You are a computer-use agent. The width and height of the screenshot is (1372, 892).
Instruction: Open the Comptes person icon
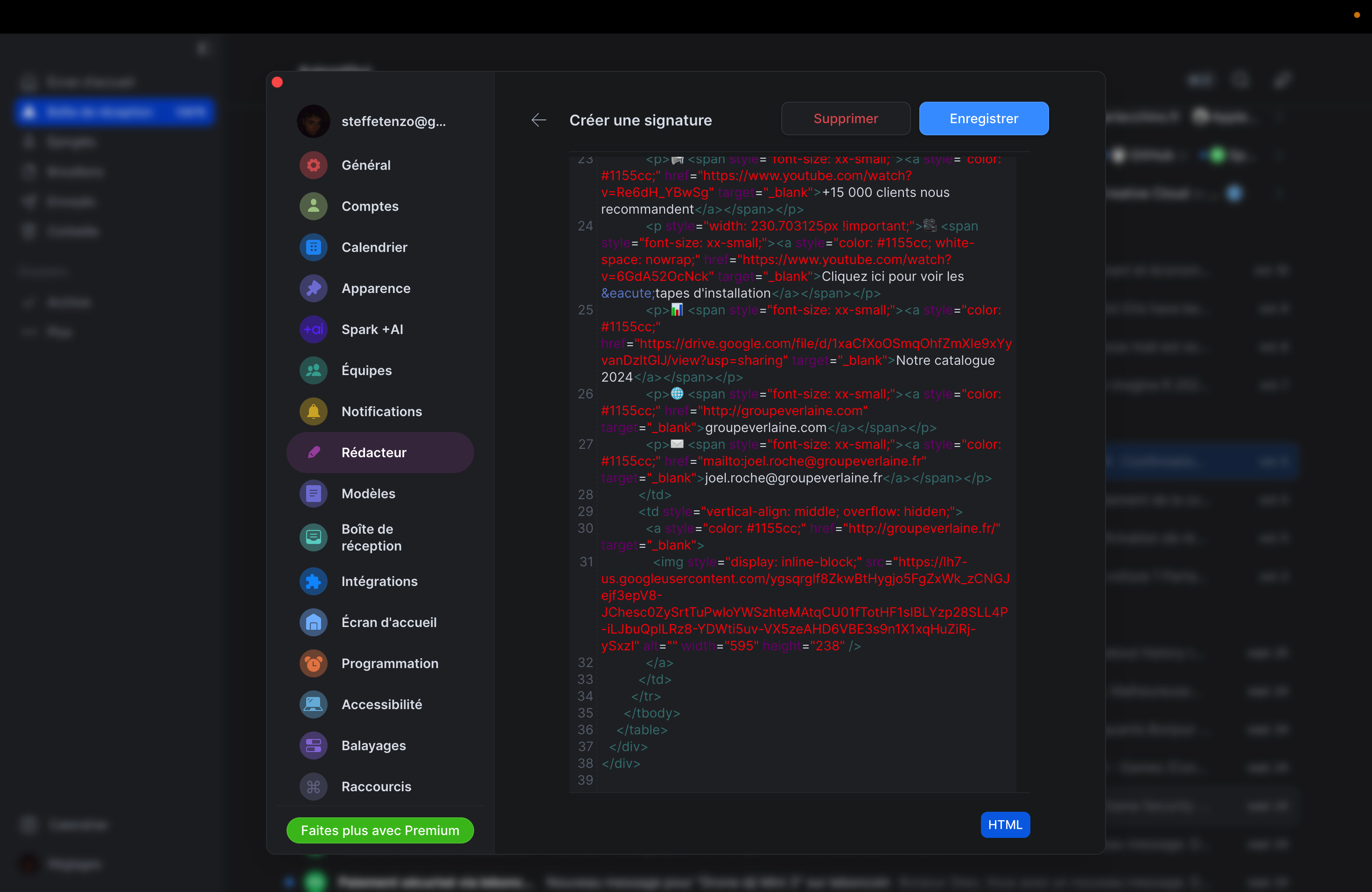[313, 206]
